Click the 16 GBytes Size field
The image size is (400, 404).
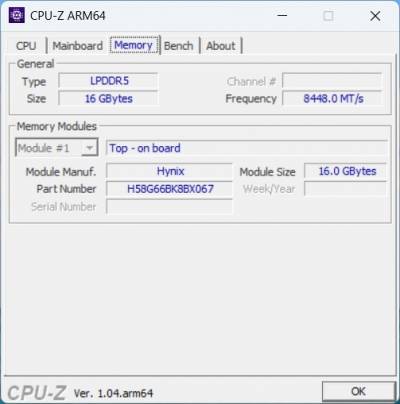108,99
